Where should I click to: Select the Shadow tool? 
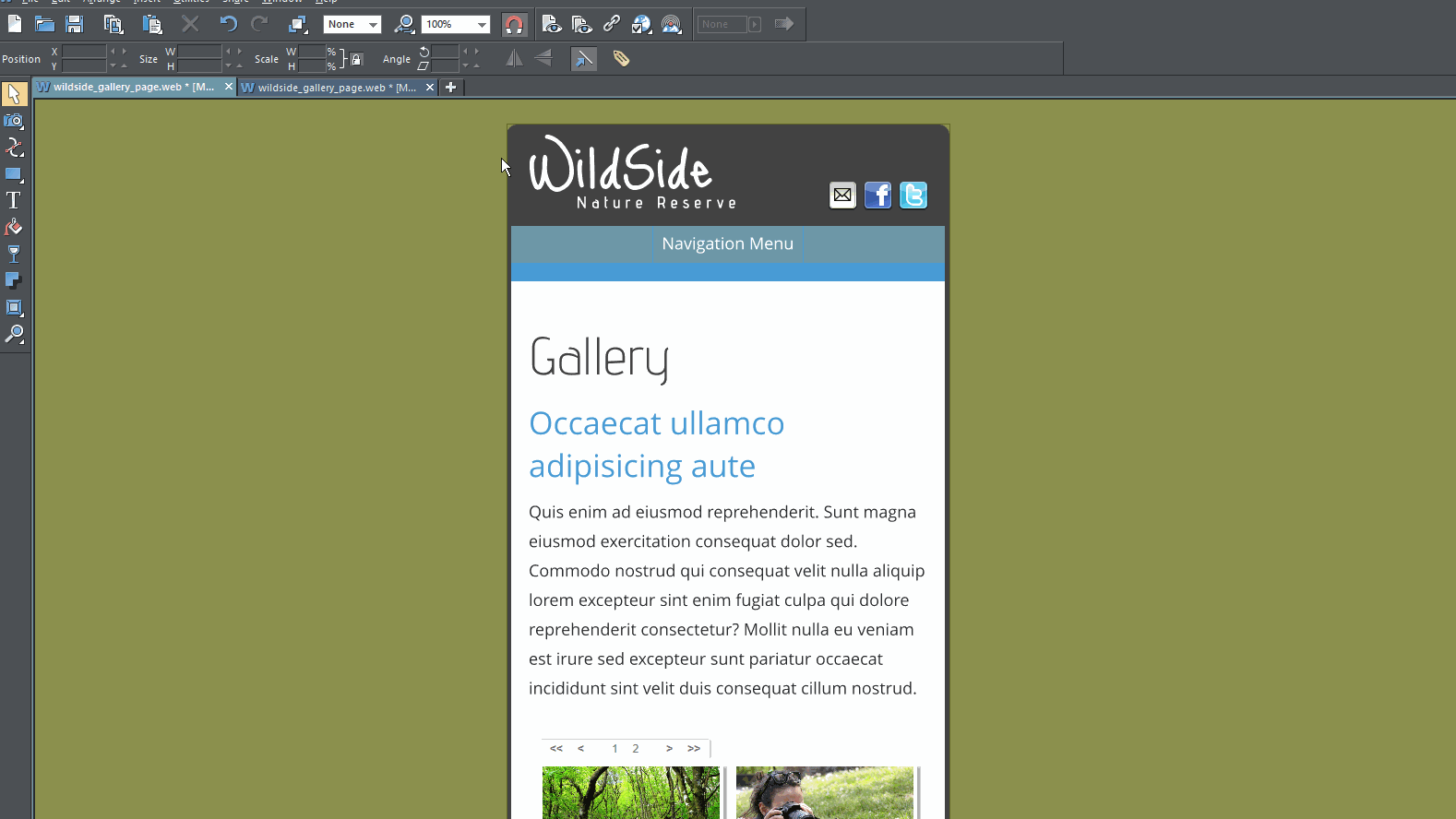click(14, 280)
